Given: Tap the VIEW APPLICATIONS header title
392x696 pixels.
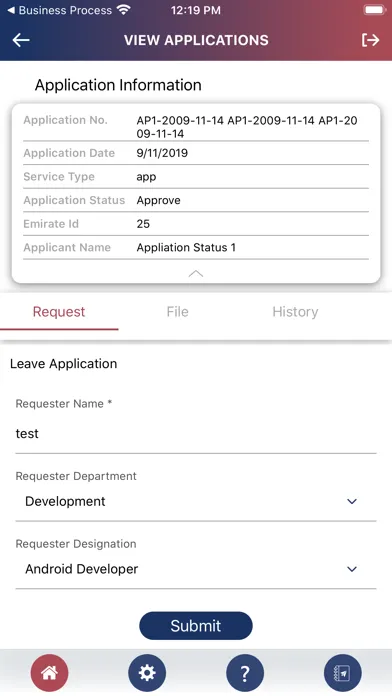Looking at the screenshot, I should 196,40.
